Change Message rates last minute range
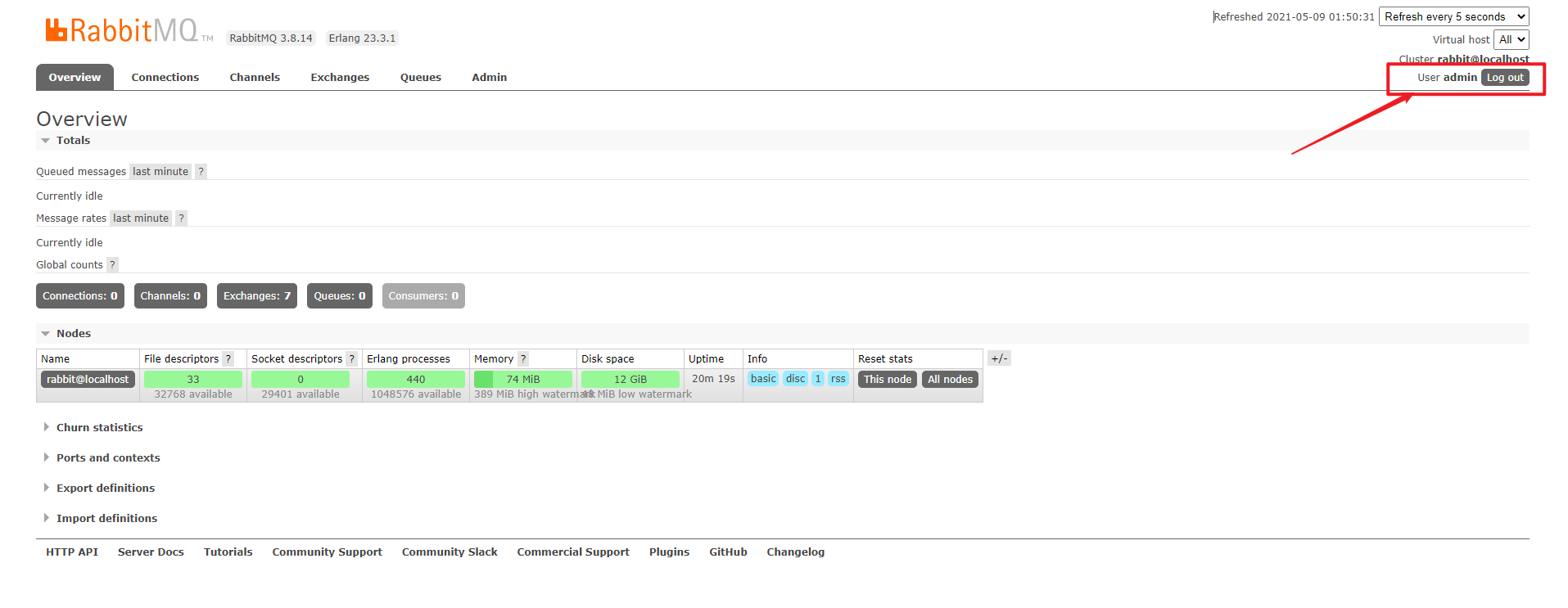The height and width of the screenshot is (608, 1568). [141, 218]
